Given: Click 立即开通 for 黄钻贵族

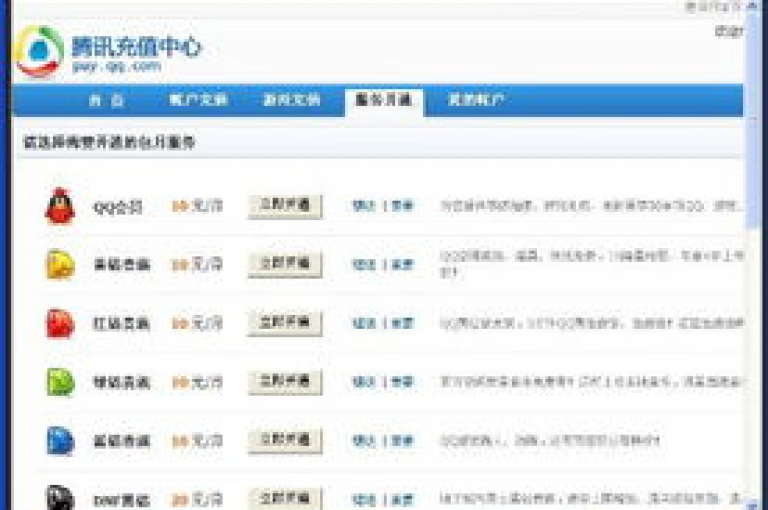Looking at the screenshot, I should coord(285,265).
